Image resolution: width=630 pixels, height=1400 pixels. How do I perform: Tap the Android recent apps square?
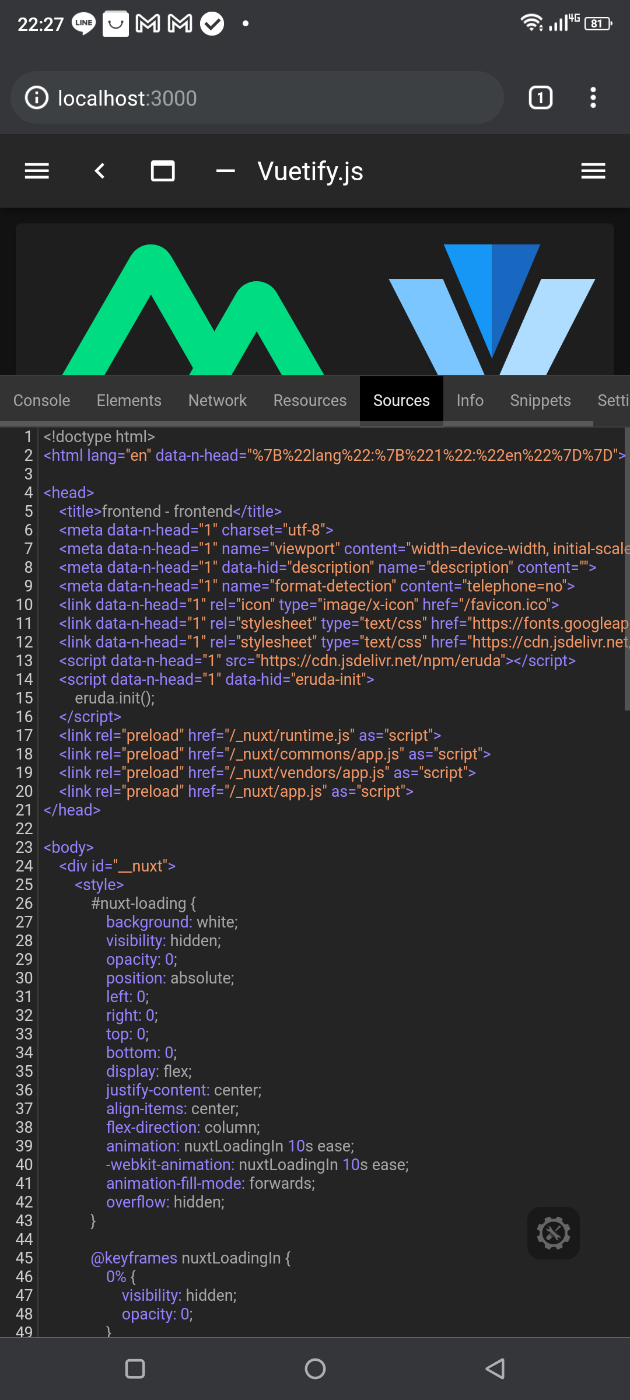135,1368
